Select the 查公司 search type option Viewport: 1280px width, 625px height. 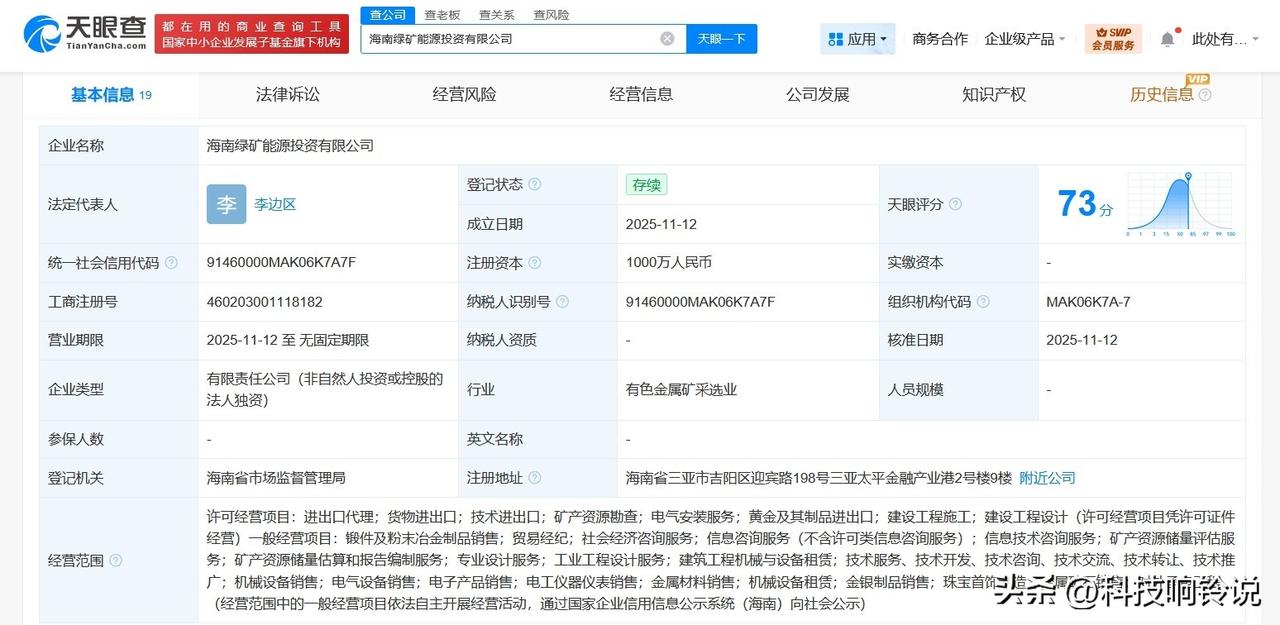[x=387, y=14]
